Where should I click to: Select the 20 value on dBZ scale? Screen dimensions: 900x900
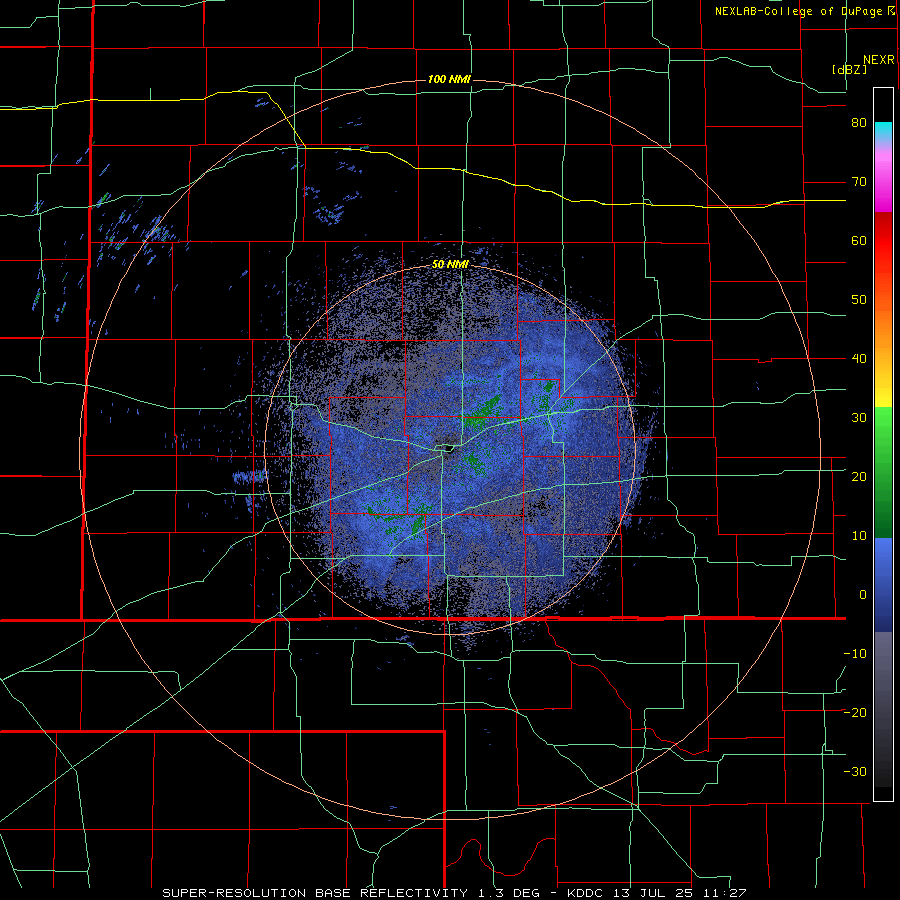pos(859,477)
